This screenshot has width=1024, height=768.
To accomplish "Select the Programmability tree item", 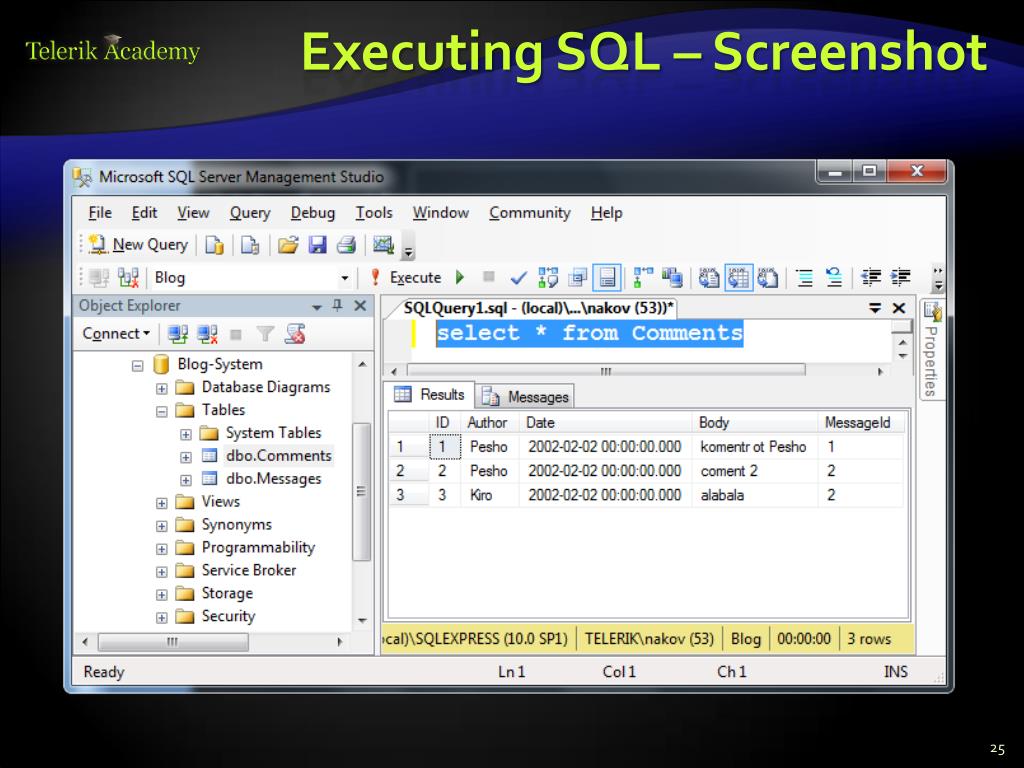I will pyautogui.click(x=258, y=547).
